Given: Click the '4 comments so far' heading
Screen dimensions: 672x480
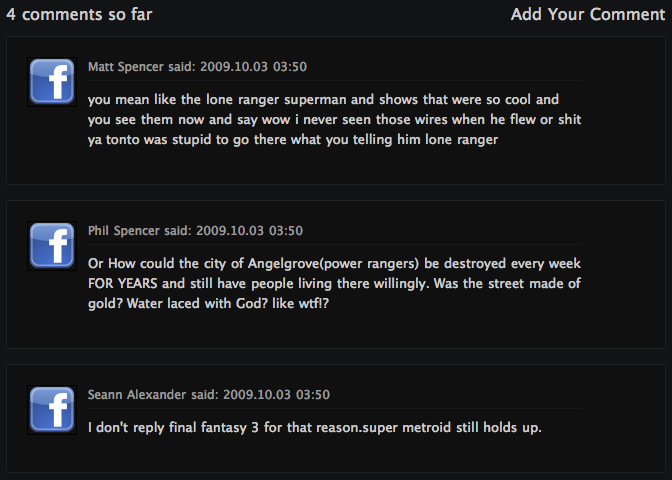Looking at the screenshot, I should coord(79,15).
